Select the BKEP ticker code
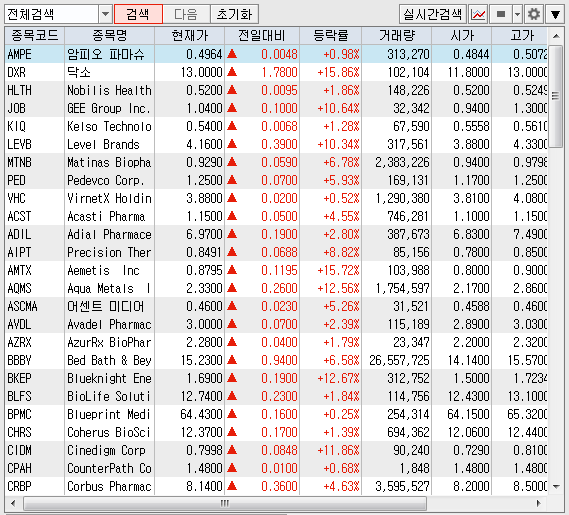 pyautogui.click(x=19, y=378)
